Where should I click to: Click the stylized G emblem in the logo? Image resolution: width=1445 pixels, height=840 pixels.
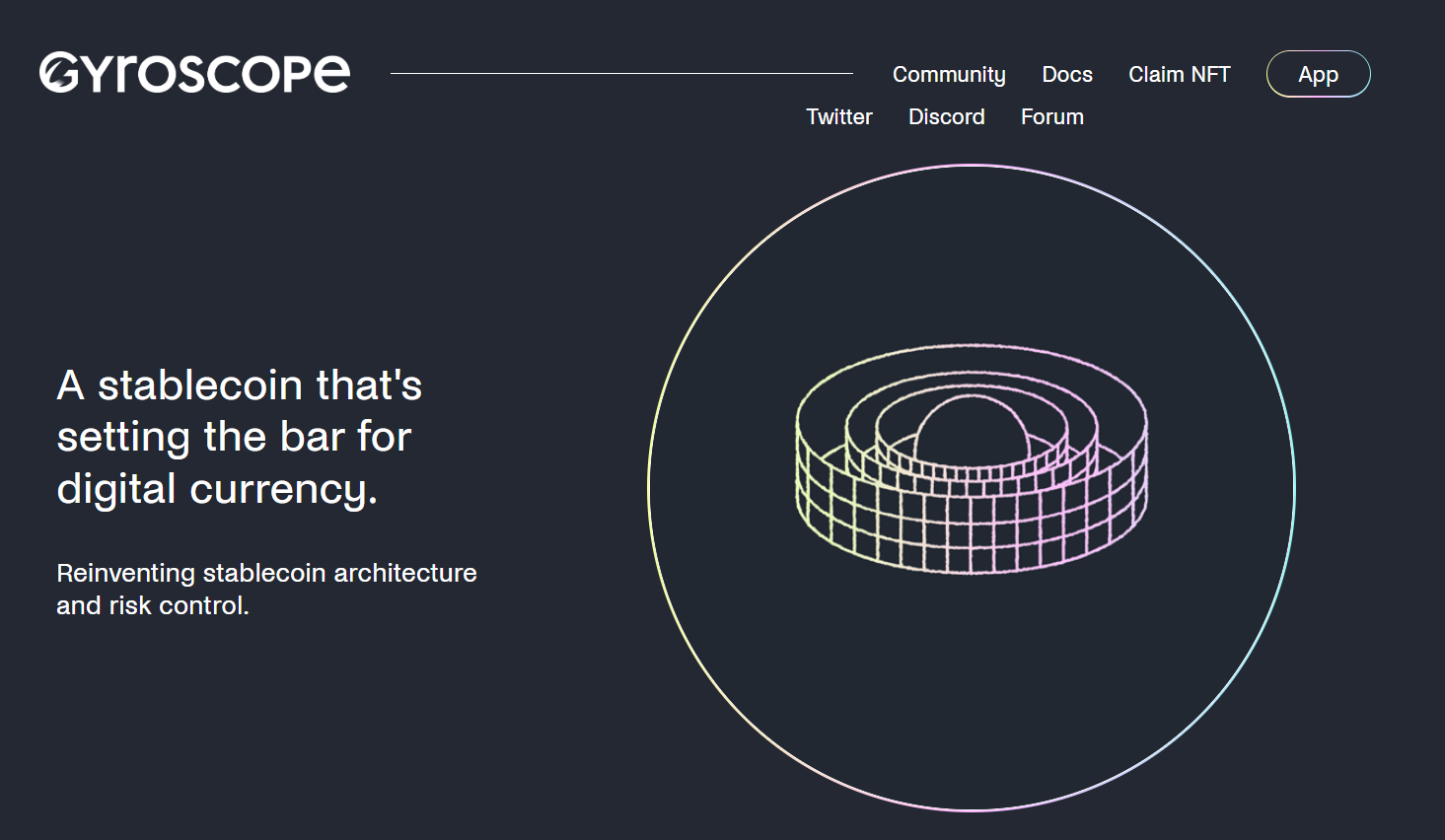(58, 72)
